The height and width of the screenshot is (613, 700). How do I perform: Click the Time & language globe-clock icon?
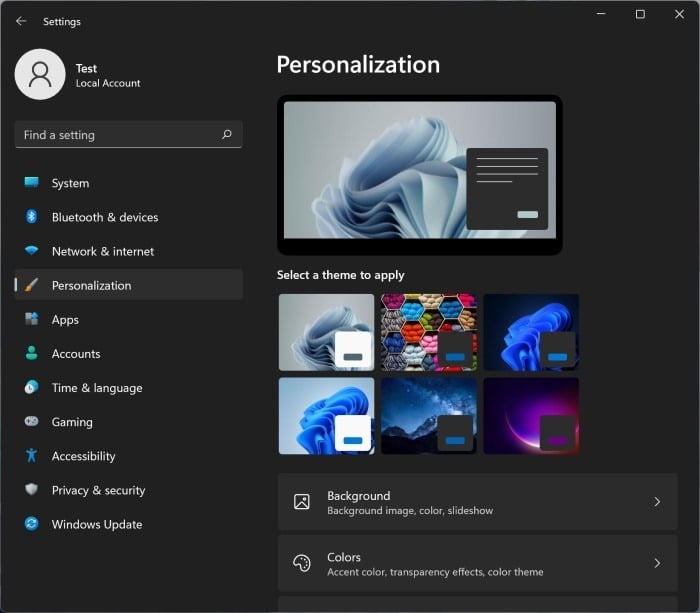pos(31,387)
